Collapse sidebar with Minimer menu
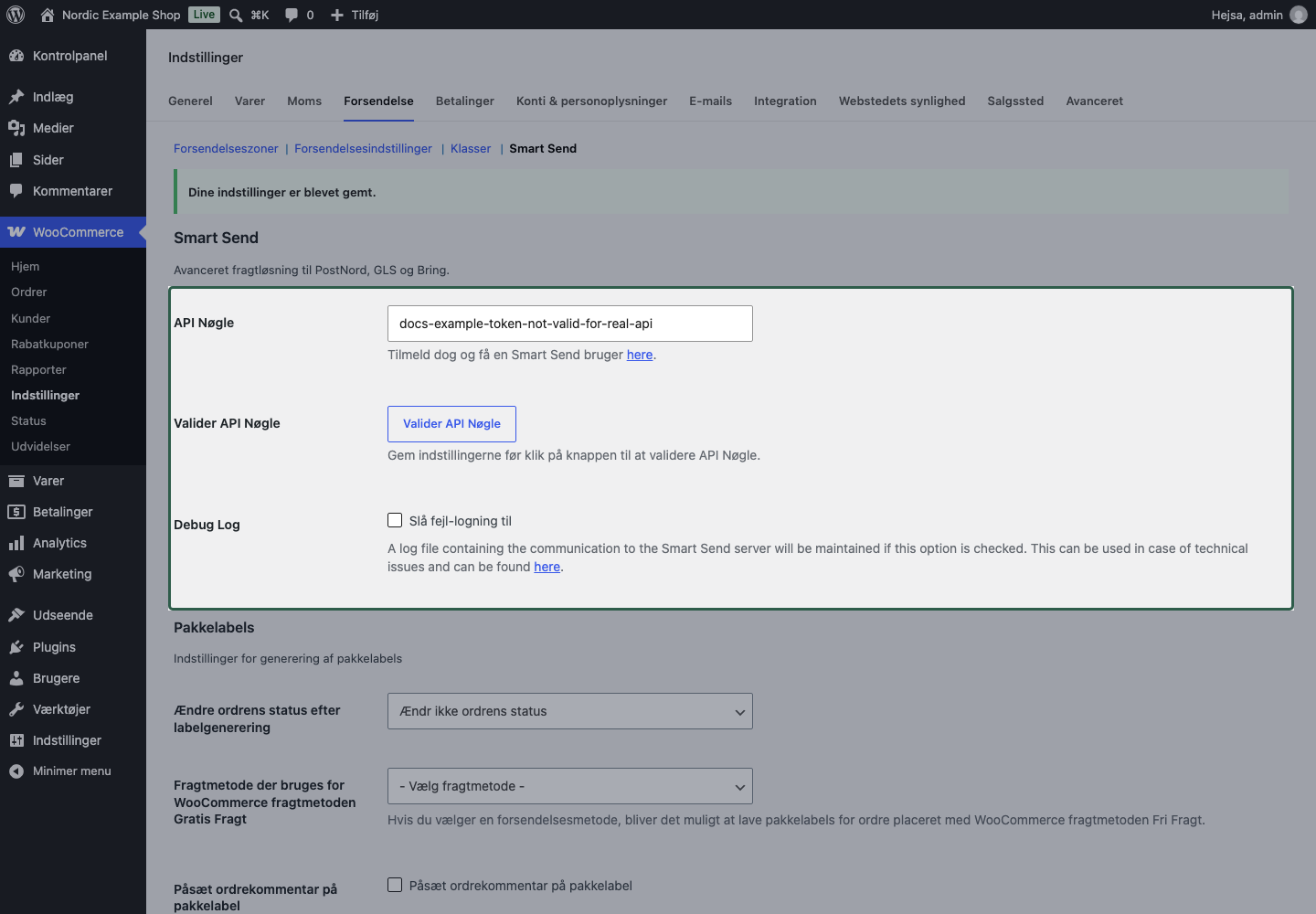 [x=73, y=771]
